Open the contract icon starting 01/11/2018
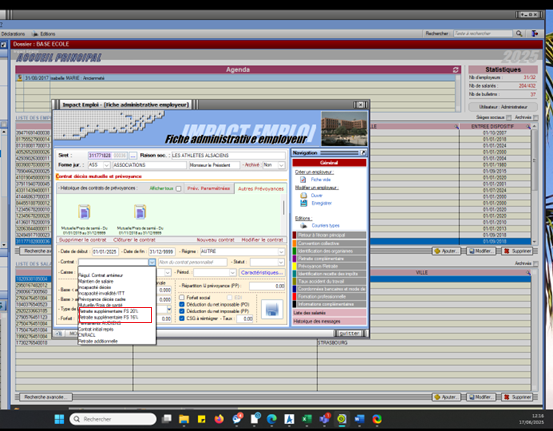The image size is (553, 431). point(140,212)
